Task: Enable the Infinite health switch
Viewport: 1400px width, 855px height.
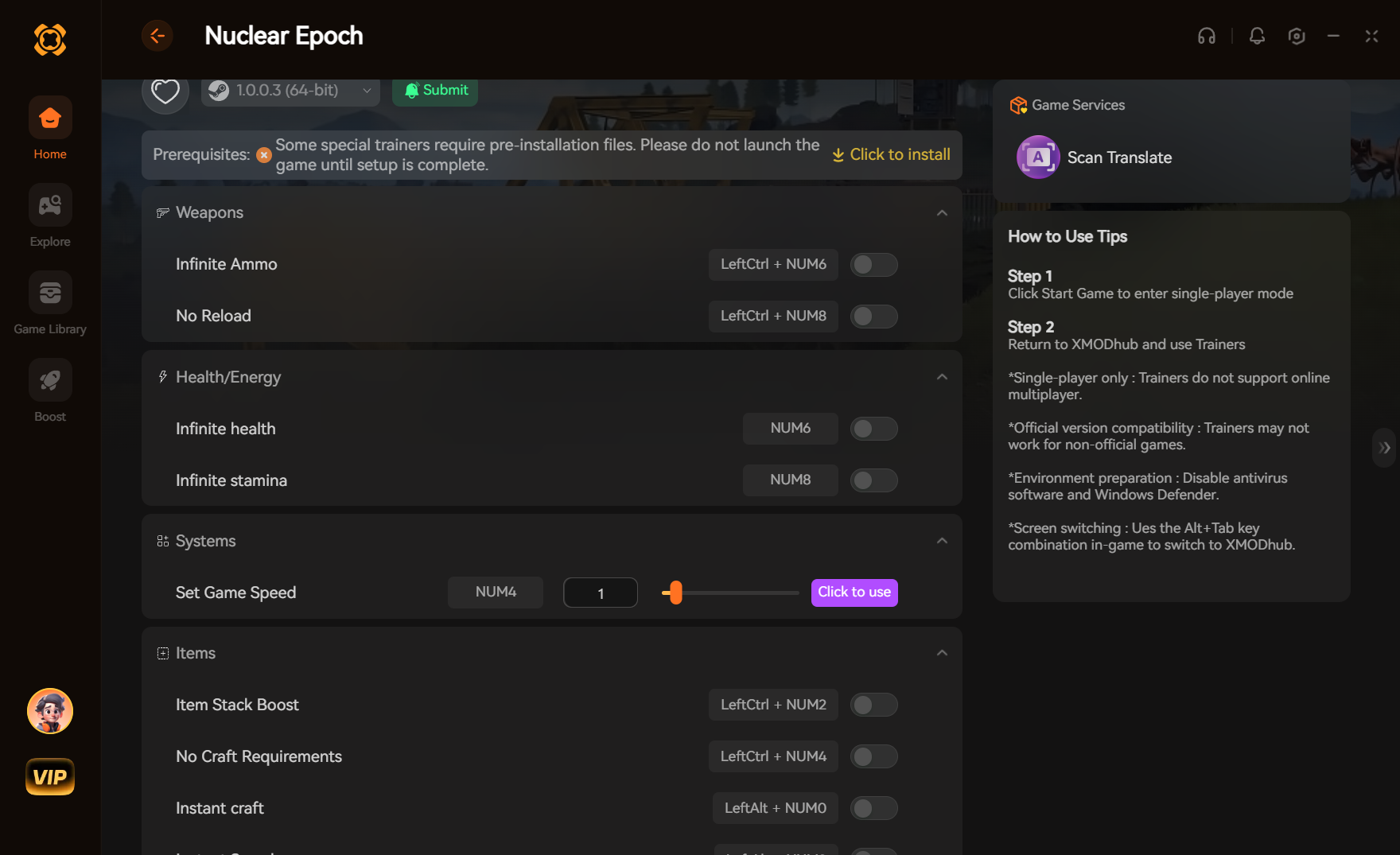Action: pyautogui.click(x=873, y=429)
